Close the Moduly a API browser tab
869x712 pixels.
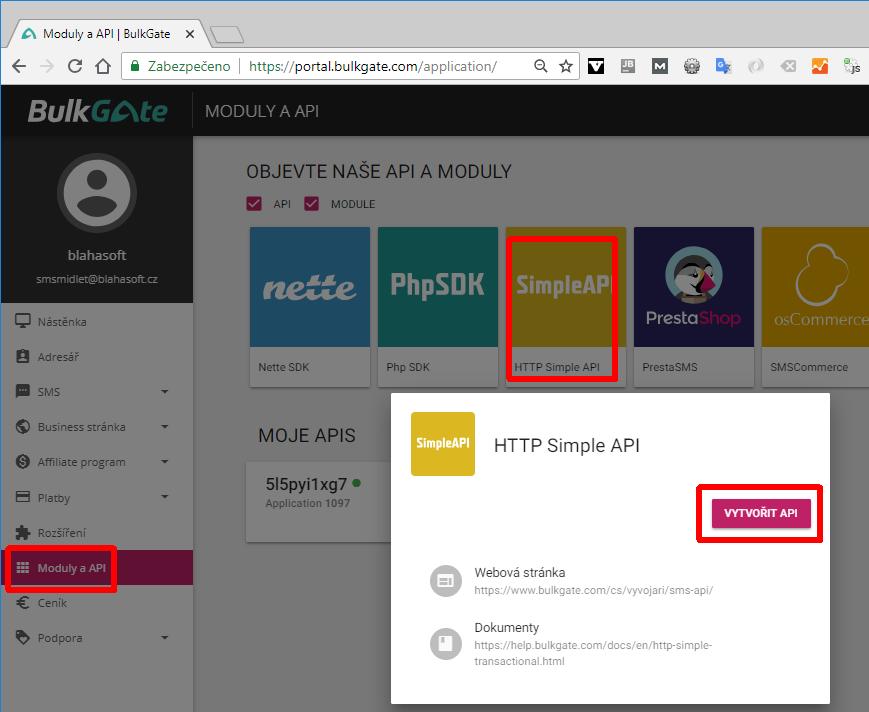(x=190, y=34)
